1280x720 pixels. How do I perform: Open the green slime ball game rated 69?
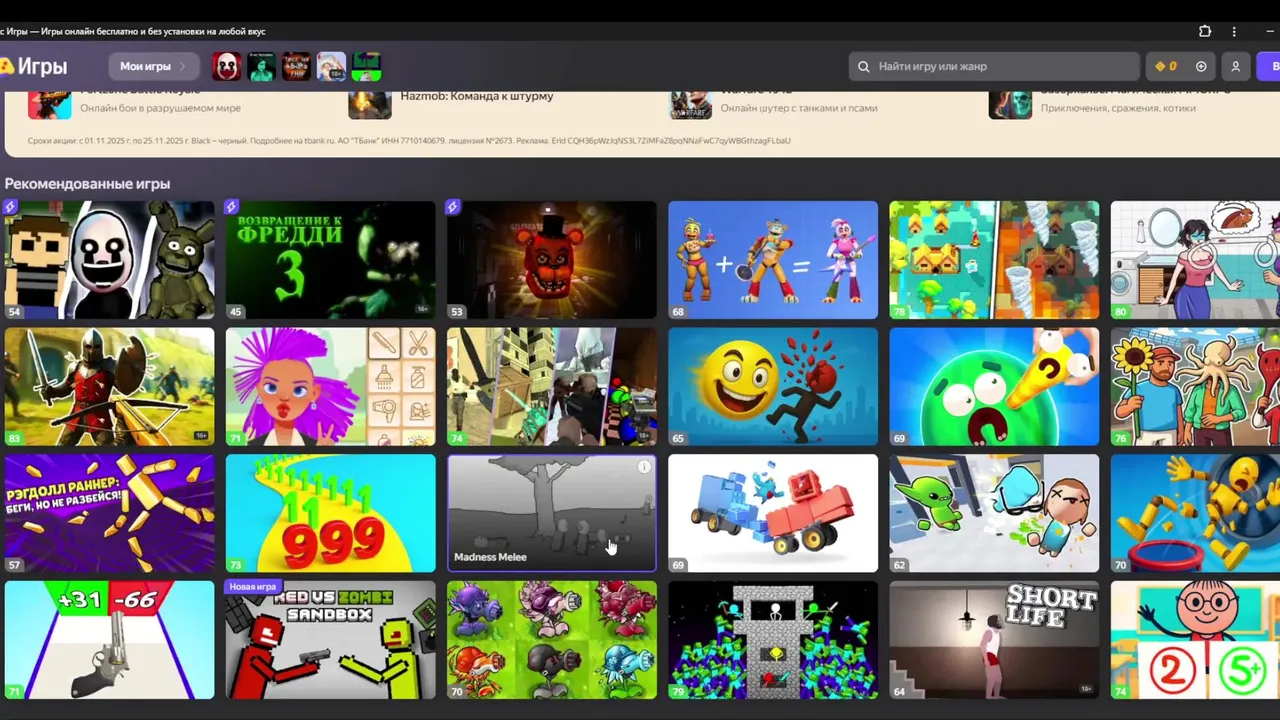click(x=994, y=387)
